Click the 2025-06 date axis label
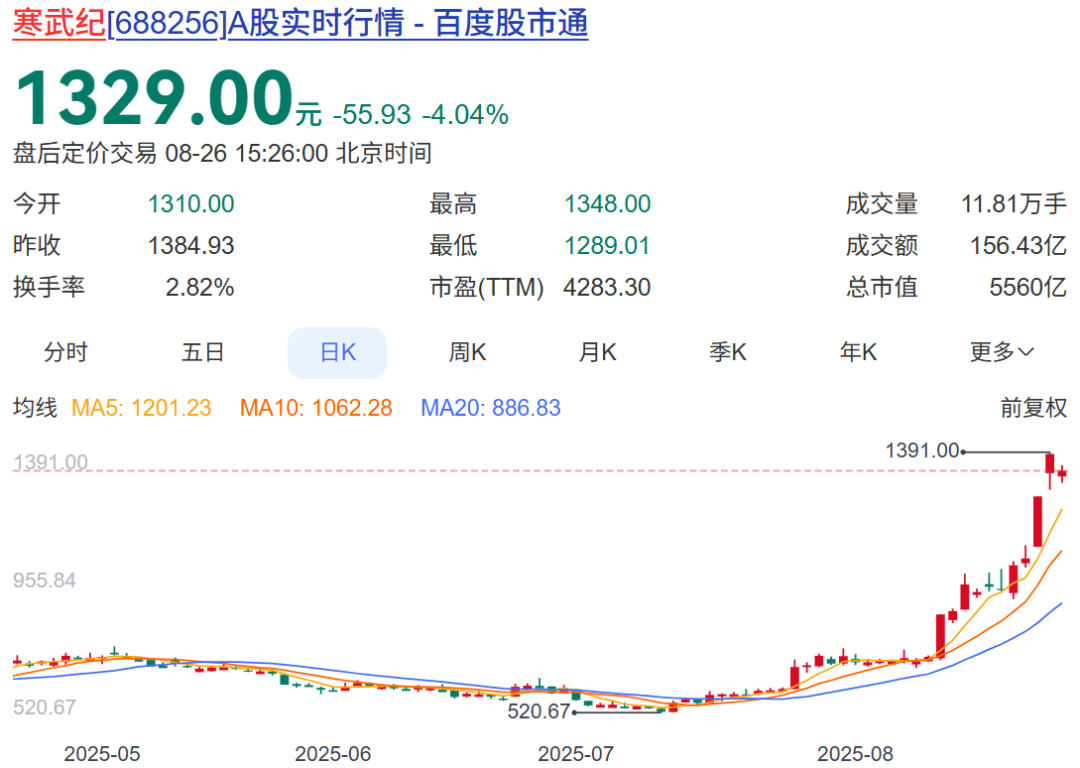 tap(333, 754)
